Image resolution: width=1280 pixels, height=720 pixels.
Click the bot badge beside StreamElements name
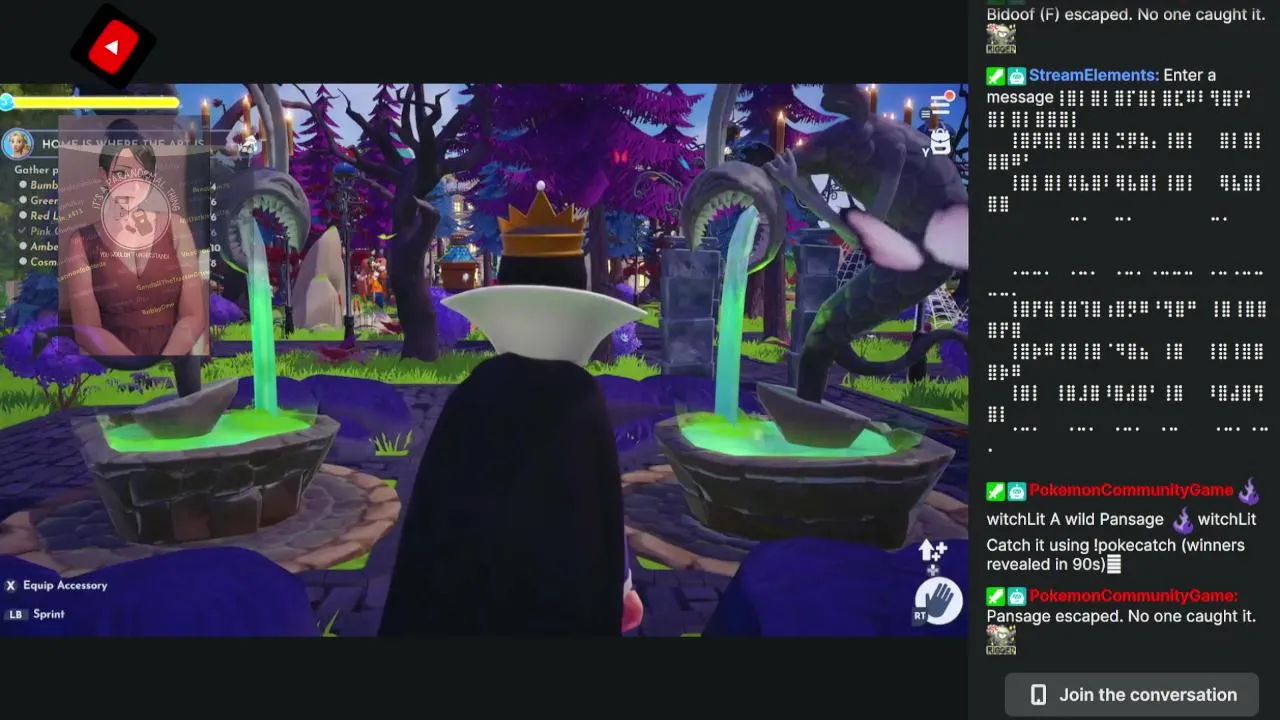(1016, 76)
